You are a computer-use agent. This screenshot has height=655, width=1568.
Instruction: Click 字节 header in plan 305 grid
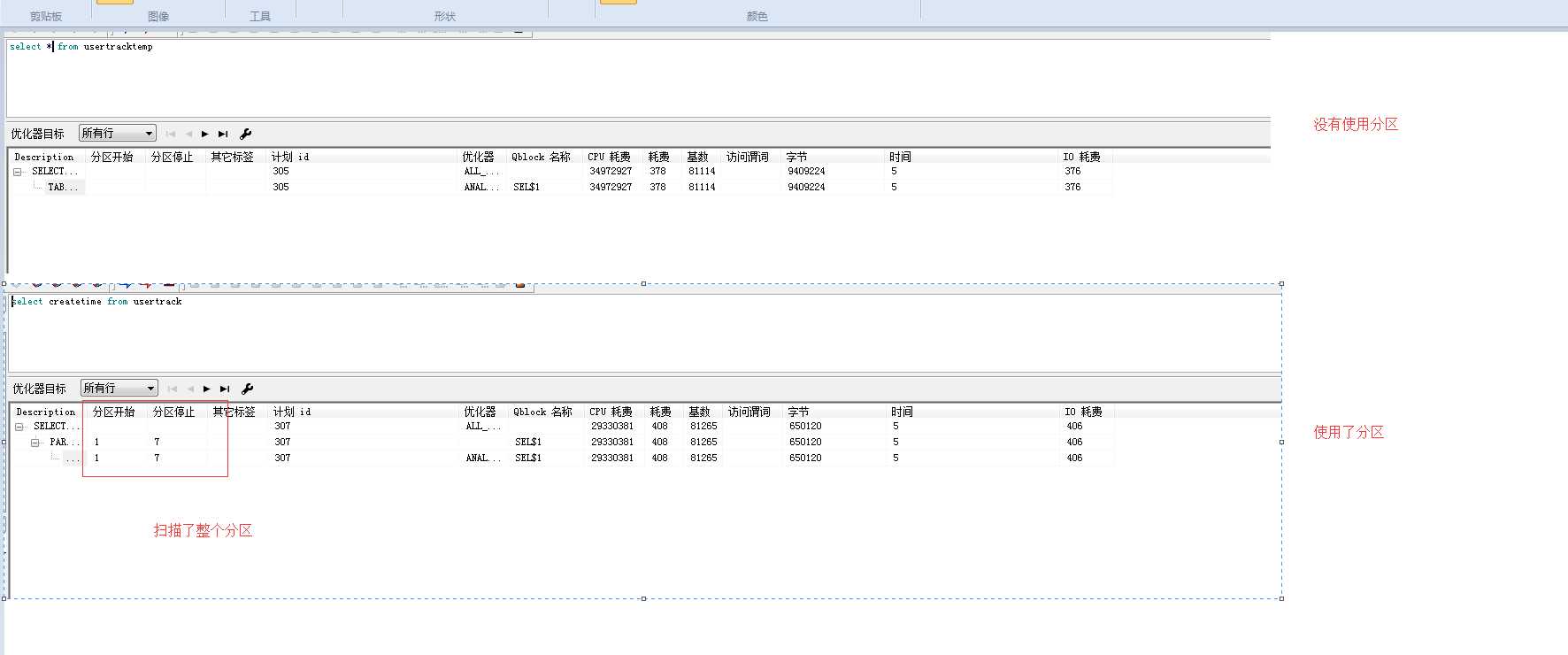point(796,157)
